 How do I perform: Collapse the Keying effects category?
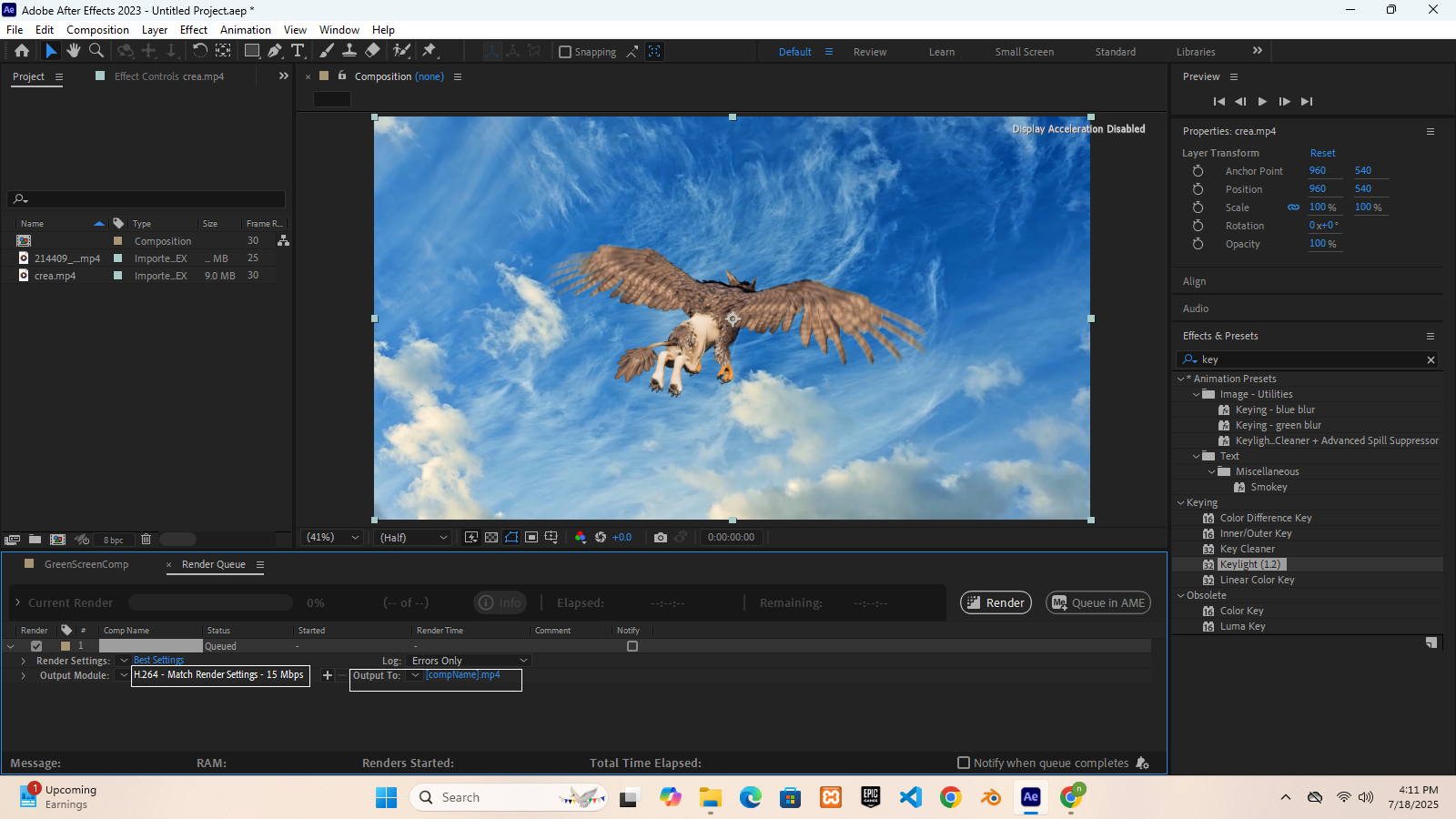tap(1181, 502)
